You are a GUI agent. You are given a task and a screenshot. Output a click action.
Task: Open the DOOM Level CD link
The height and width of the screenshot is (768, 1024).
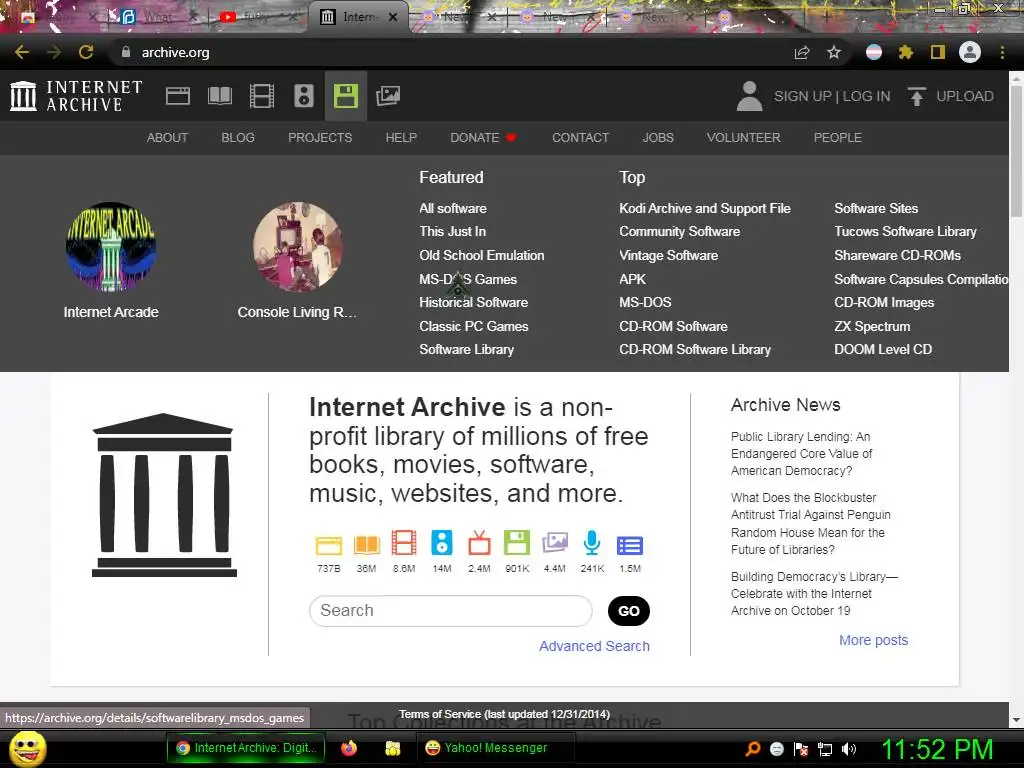pyautogui.click(x=883, y=349)
